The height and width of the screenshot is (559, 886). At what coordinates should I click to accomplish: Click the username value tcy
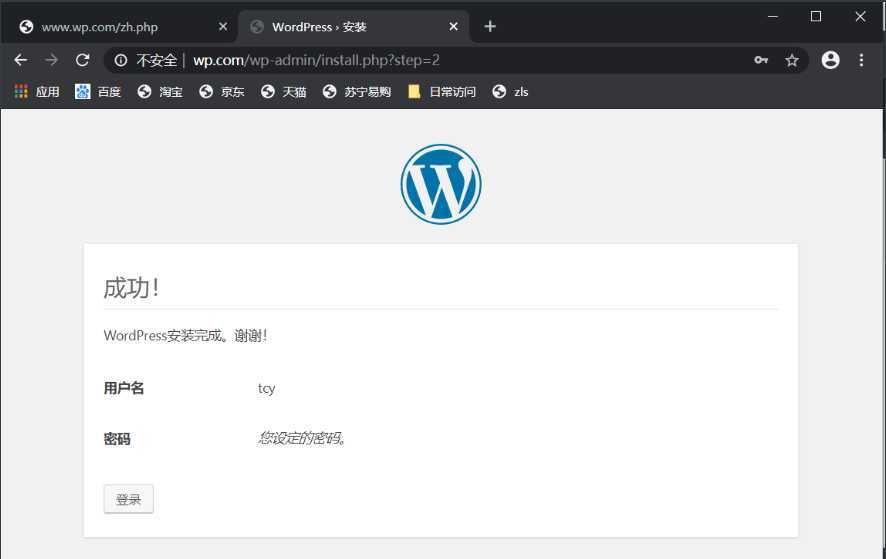[267, 388]
